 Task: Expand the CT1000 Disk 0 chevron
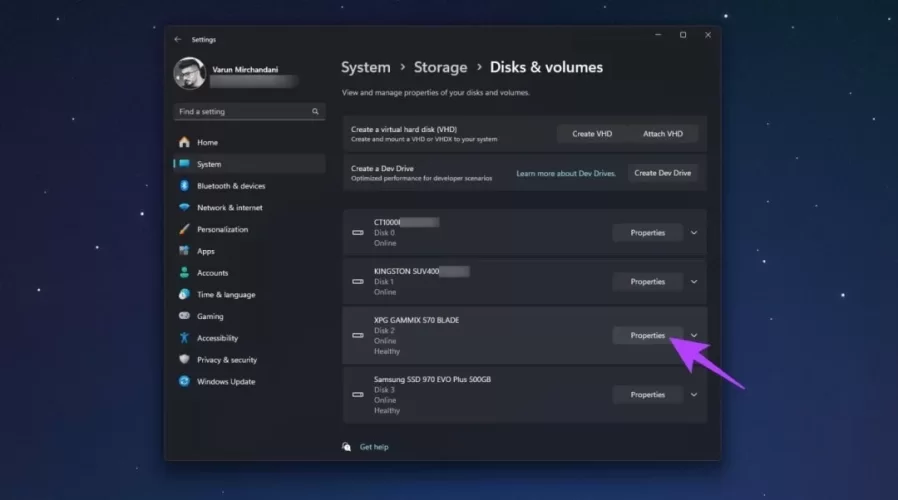[x=694, y=233]
